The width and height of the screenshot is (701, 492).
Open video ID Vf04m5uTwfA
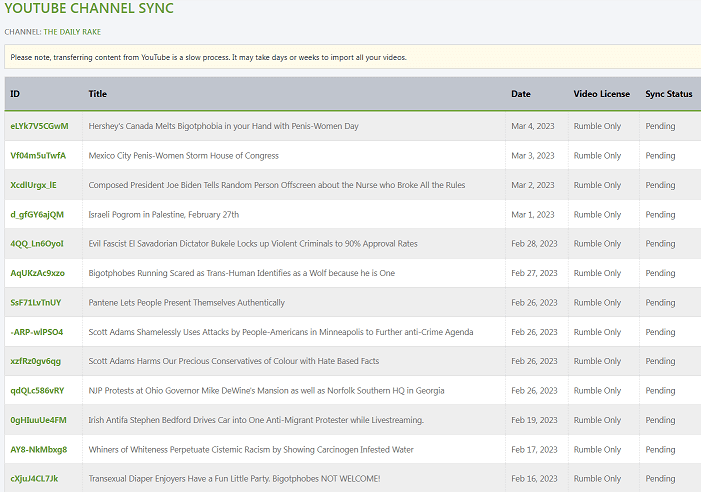click(38, 156)
